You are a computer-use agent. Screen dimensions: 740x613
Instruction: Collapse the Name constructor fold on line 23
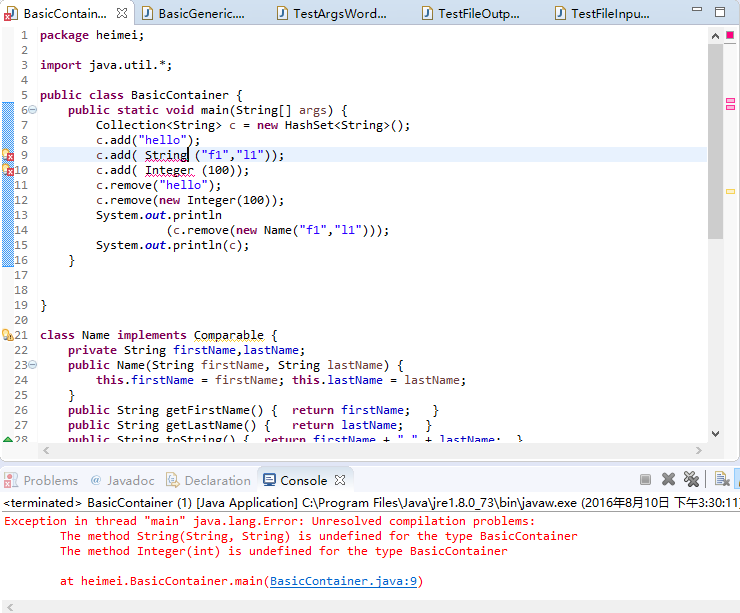[33, 365]
